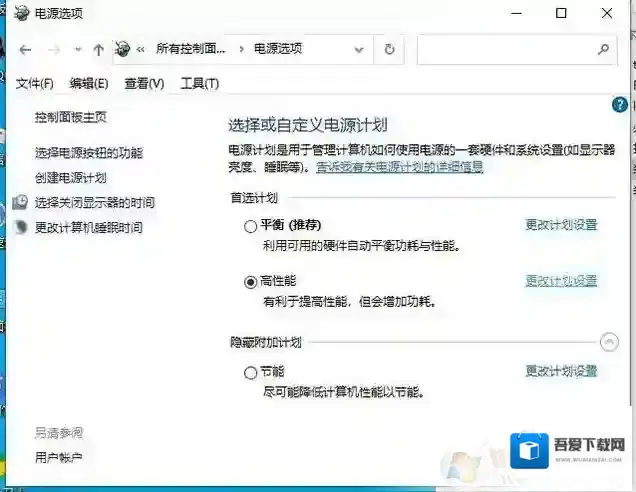636x492 pixels.
Task: Maximize the 电源选项 window
Action: (x=561, y=13)
